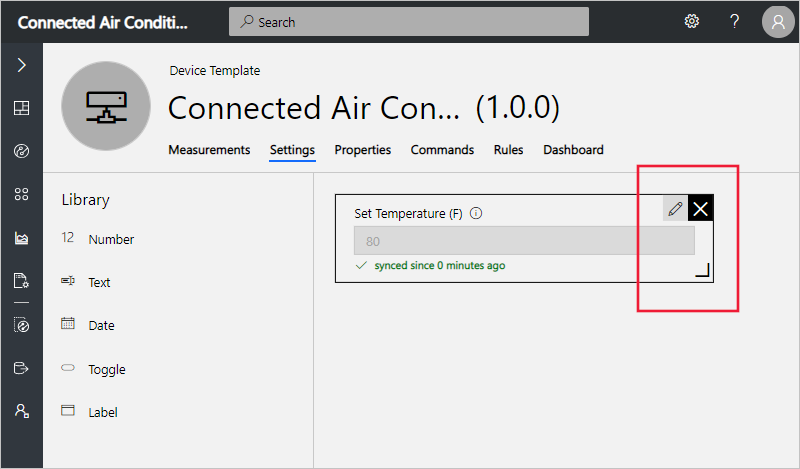800x469 pixels.
Task: Open the Properties tab
Action: [363, 150]
